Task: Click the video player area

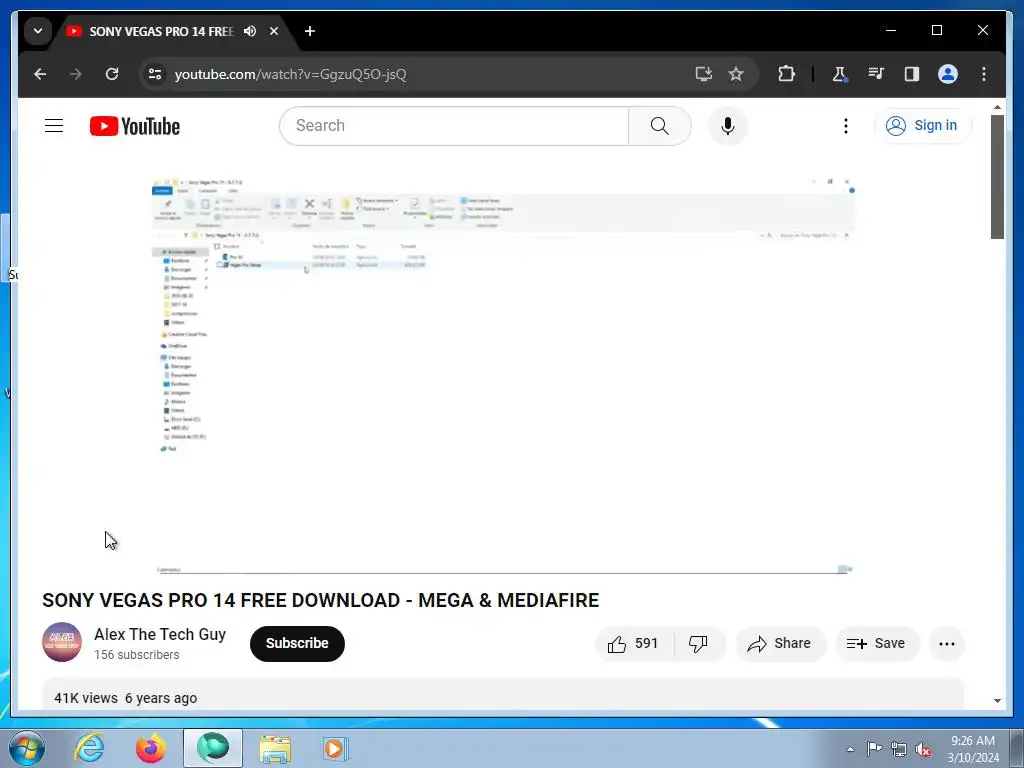Action: (x=503, y=374)
